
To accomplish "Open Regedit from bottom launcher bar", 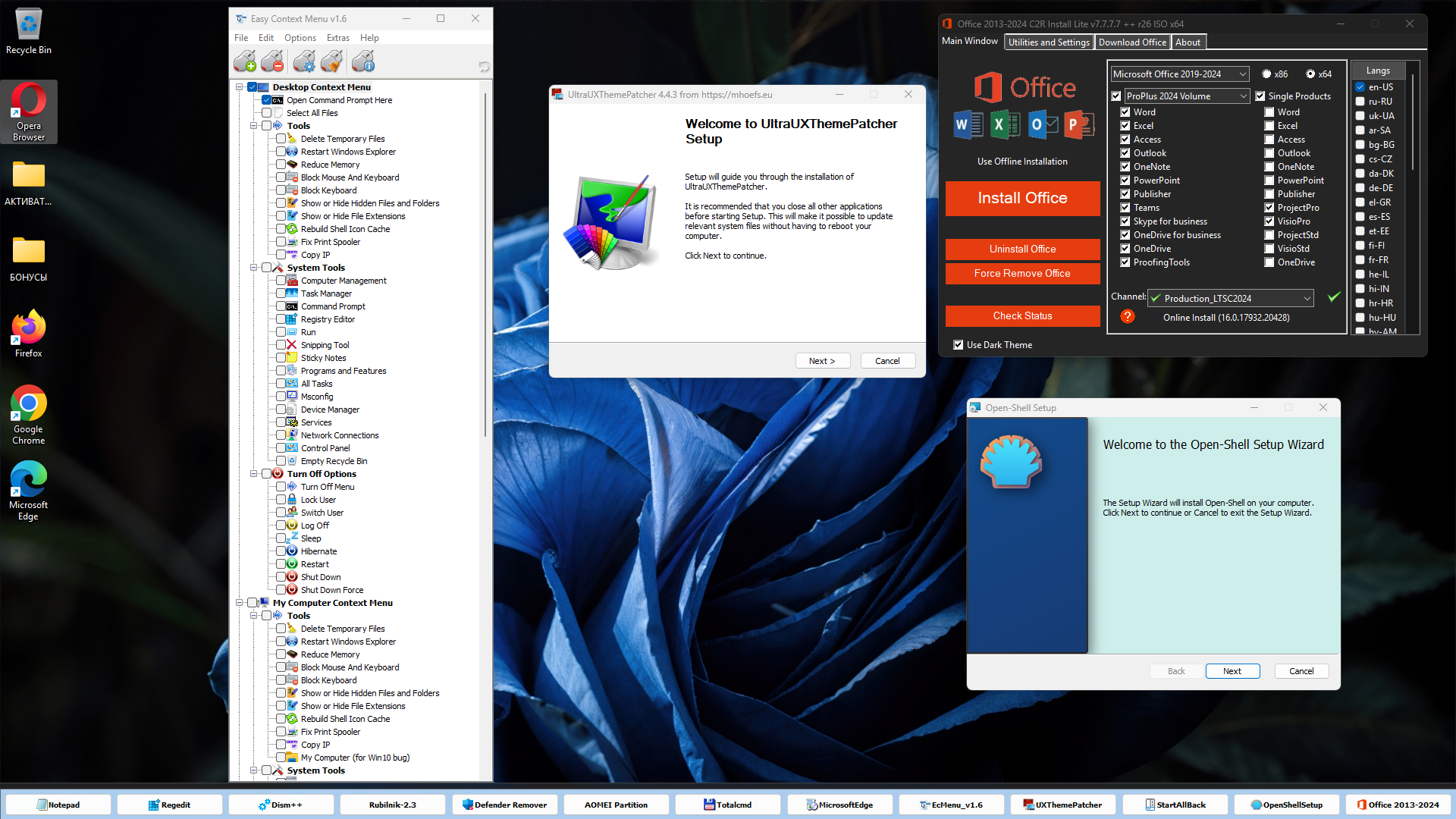I will (x=169, y=805).
